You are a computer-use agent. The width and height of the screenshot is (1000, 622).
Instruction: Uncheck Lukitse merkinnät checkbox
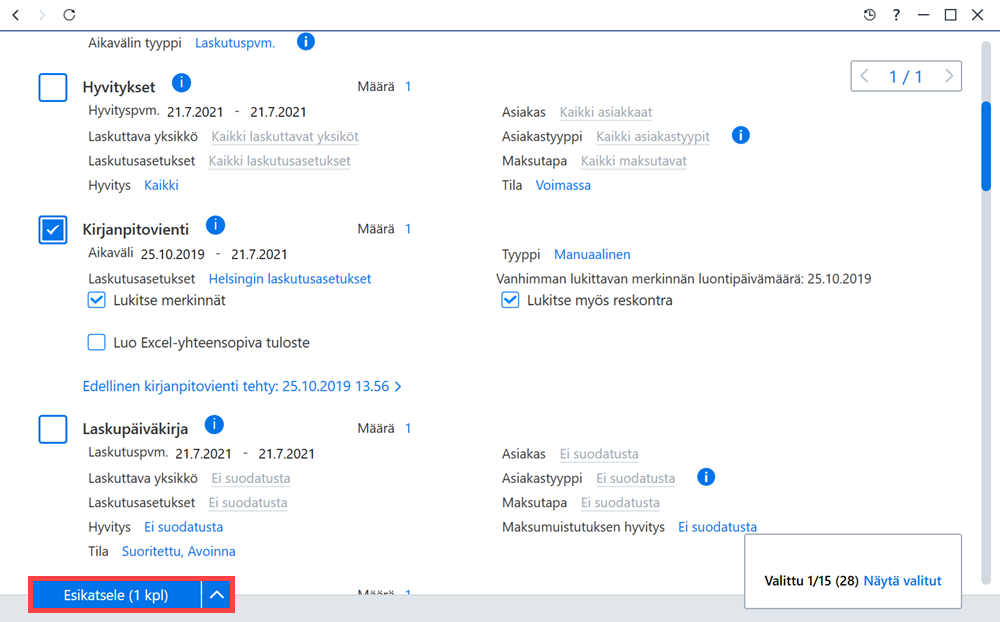click(x=96, y=300)
